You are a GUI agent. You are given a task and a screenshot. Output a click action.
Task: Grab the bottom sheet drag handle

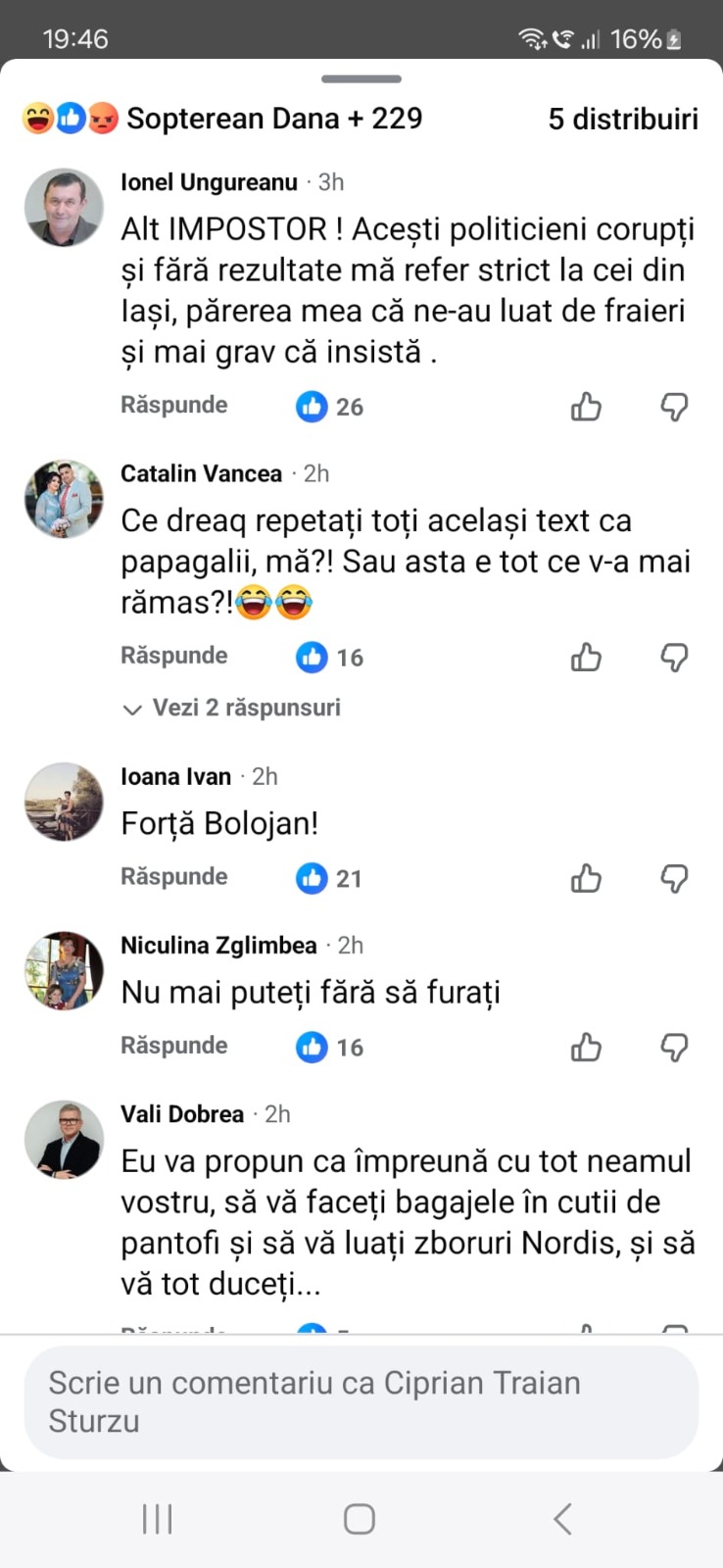[x=361, y=79]
